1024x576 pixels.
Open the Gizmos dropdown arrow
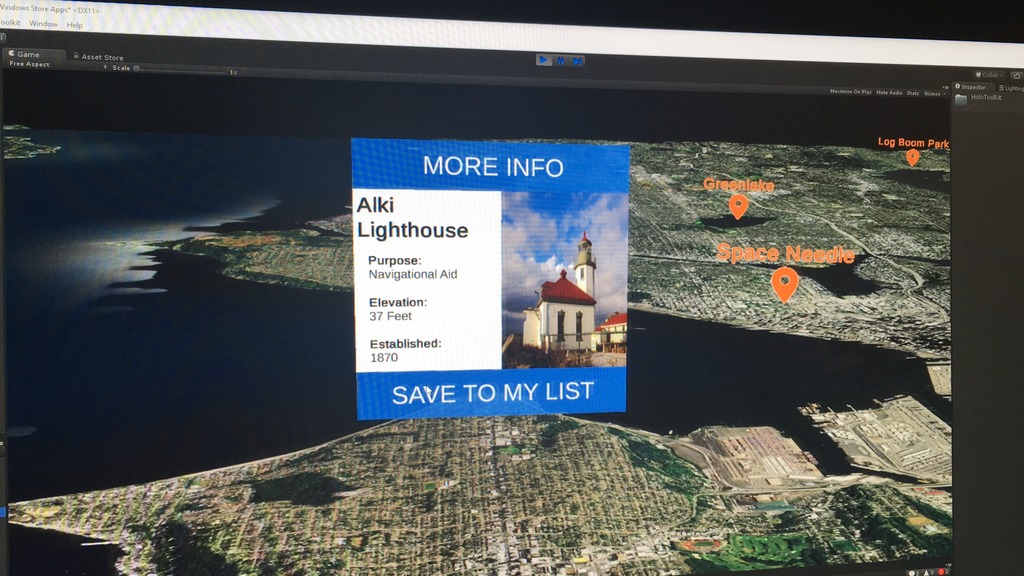[945, 94]
